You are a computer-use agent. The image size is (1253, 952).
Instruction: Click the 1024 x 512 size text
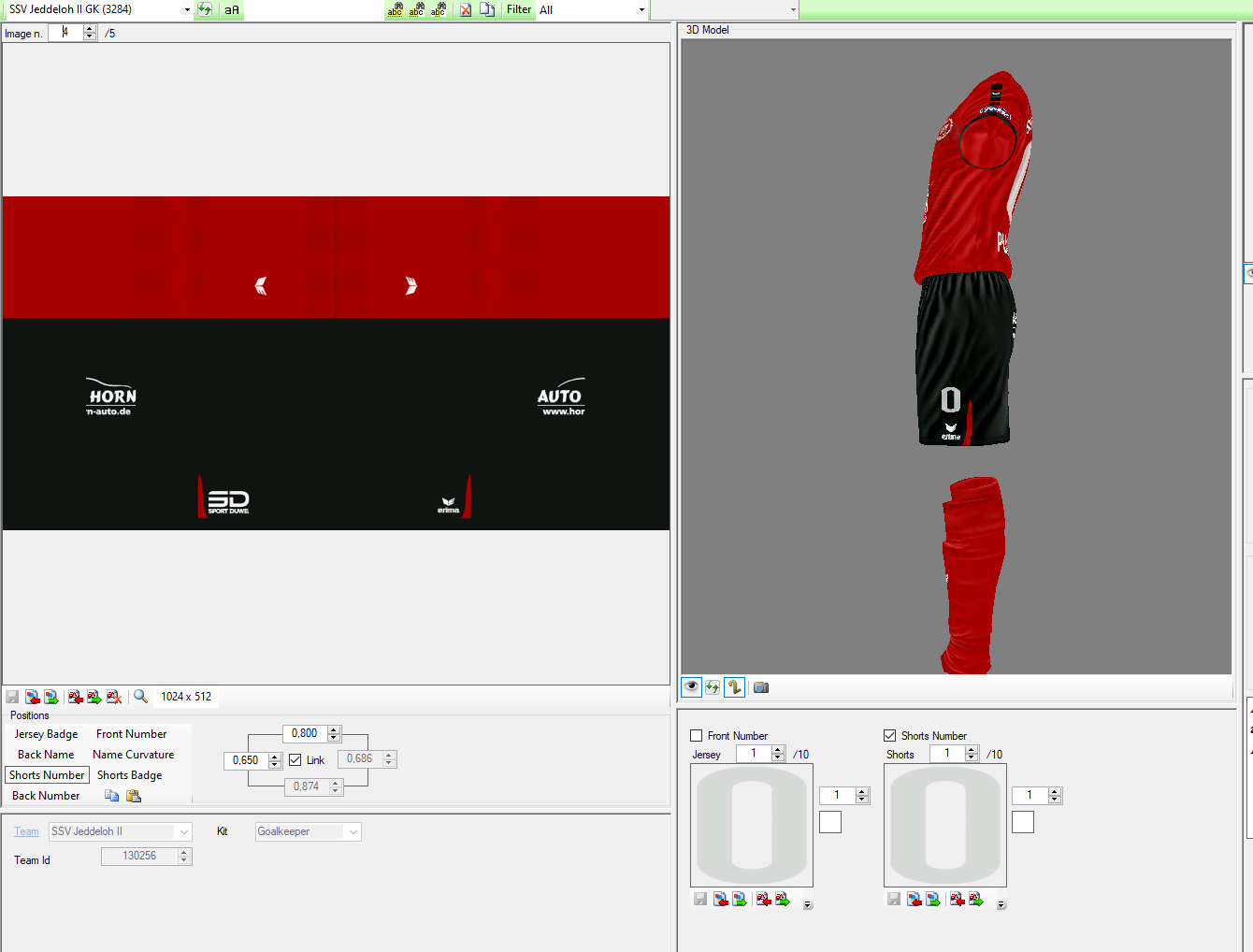186,697
